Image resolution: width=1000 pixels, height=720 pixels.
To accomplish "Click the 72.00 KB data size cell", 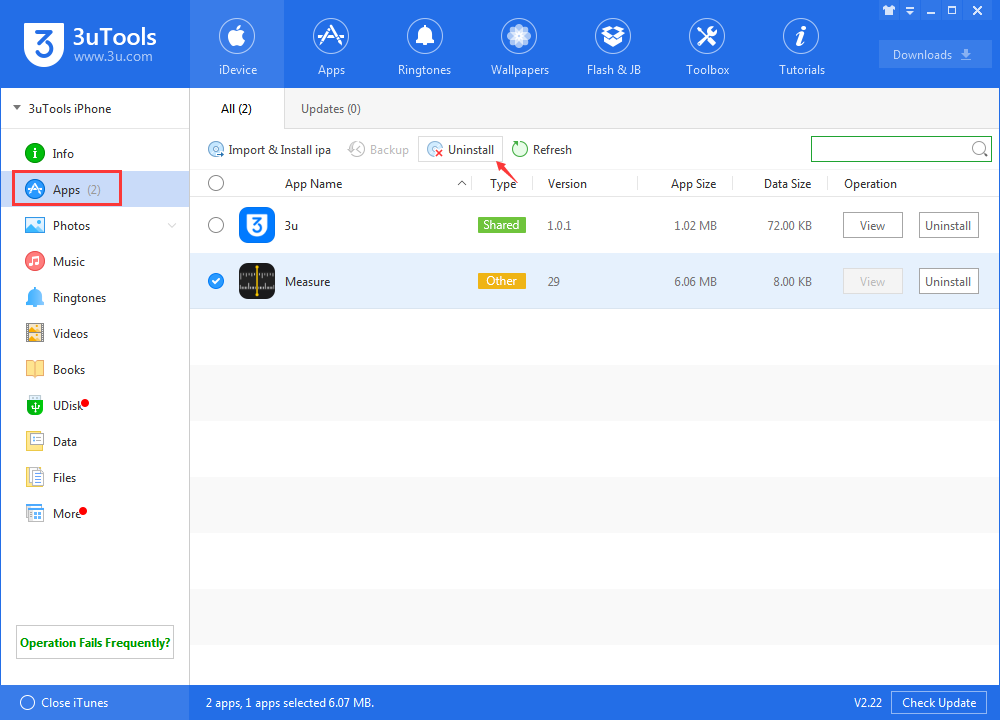I will (x=790, y=226).
